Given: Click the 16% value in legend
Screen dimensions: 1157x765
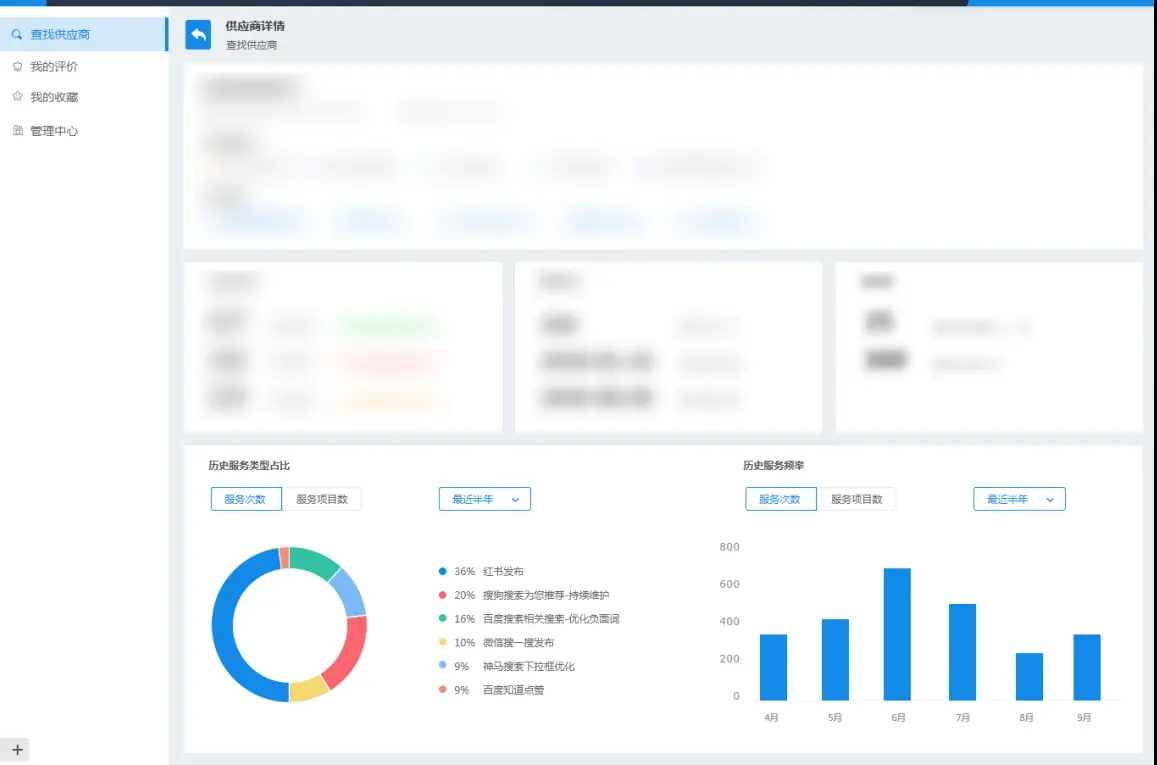Looking at the screenshot, I should tap(465, 619).
